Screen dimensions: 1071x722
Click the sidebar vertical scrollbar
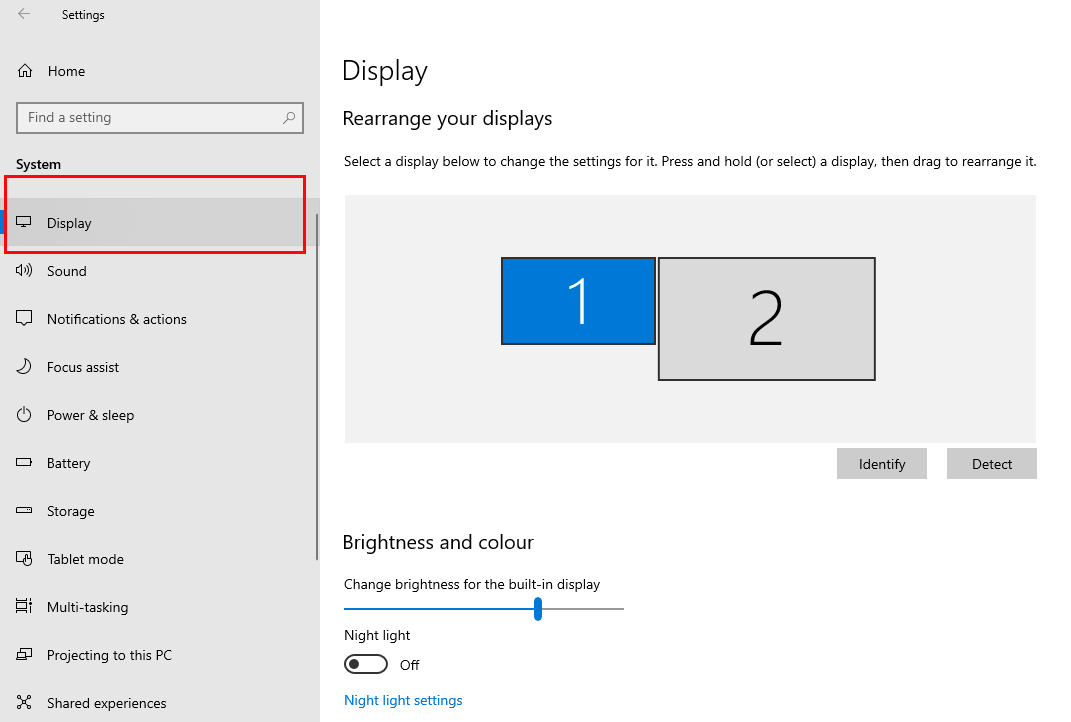click(317, 387)
